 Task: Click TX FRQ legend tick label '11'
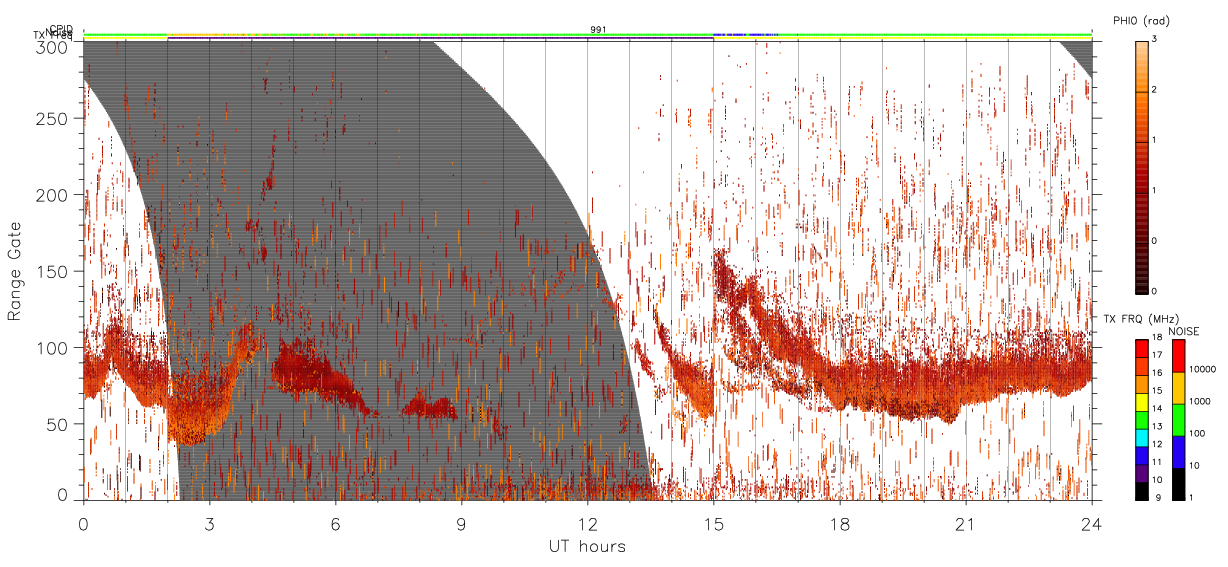[1156, 463]
